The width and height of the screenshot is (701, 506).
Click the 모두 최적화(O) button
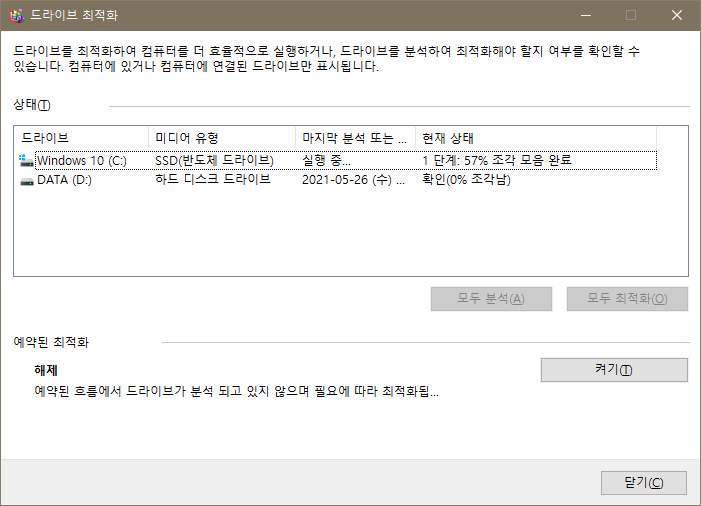coord(627,299)
